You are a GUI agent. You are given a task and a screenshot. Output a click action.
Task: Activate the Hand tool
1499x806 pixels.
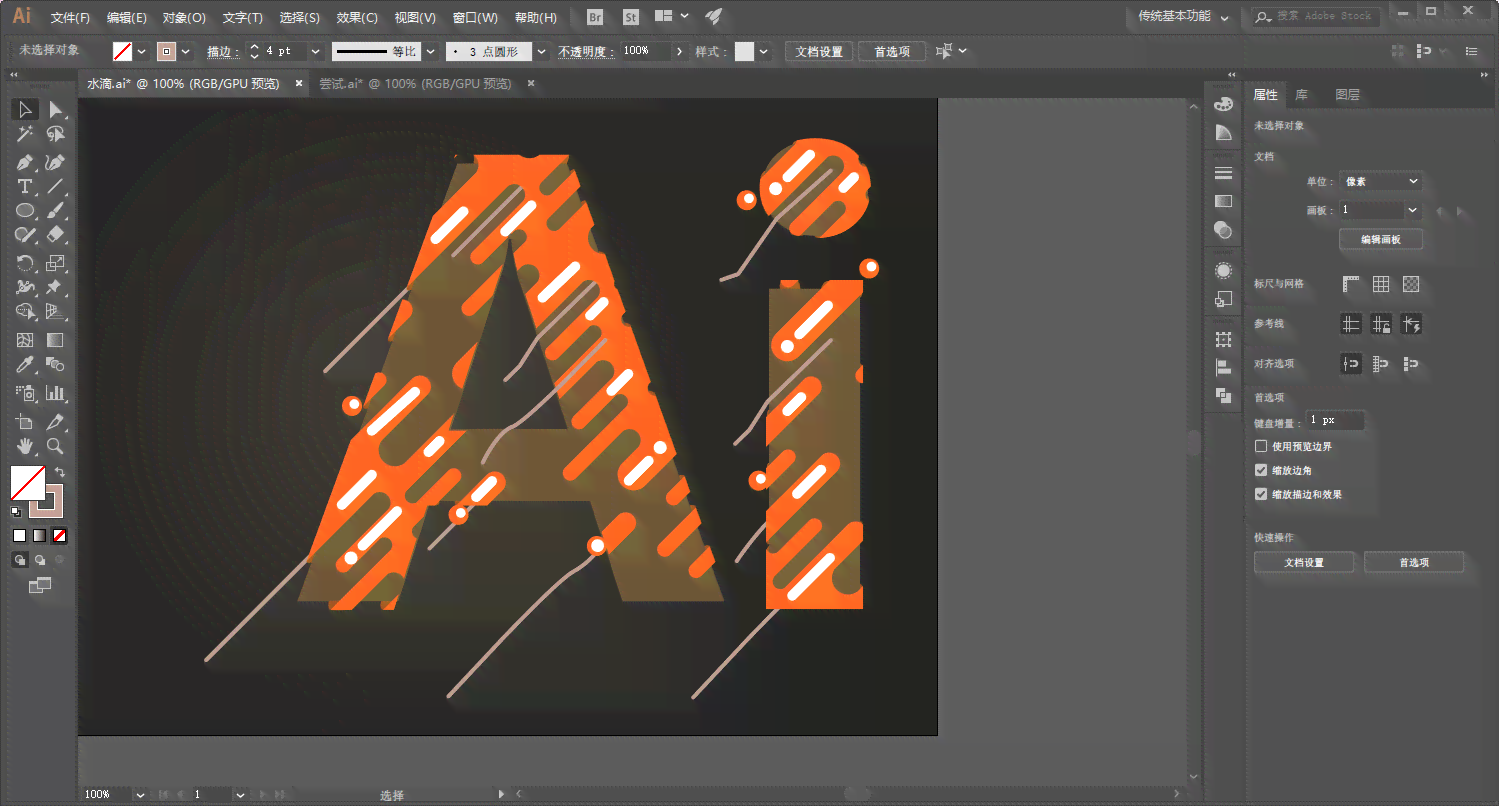tap(25, 446)
